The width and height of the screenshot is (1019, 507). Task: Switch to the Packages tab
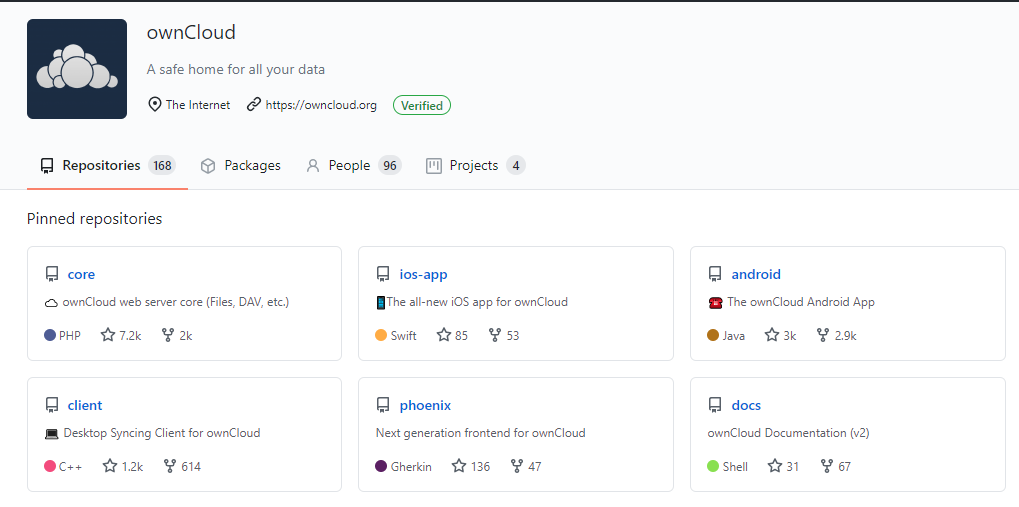[240, 166]
